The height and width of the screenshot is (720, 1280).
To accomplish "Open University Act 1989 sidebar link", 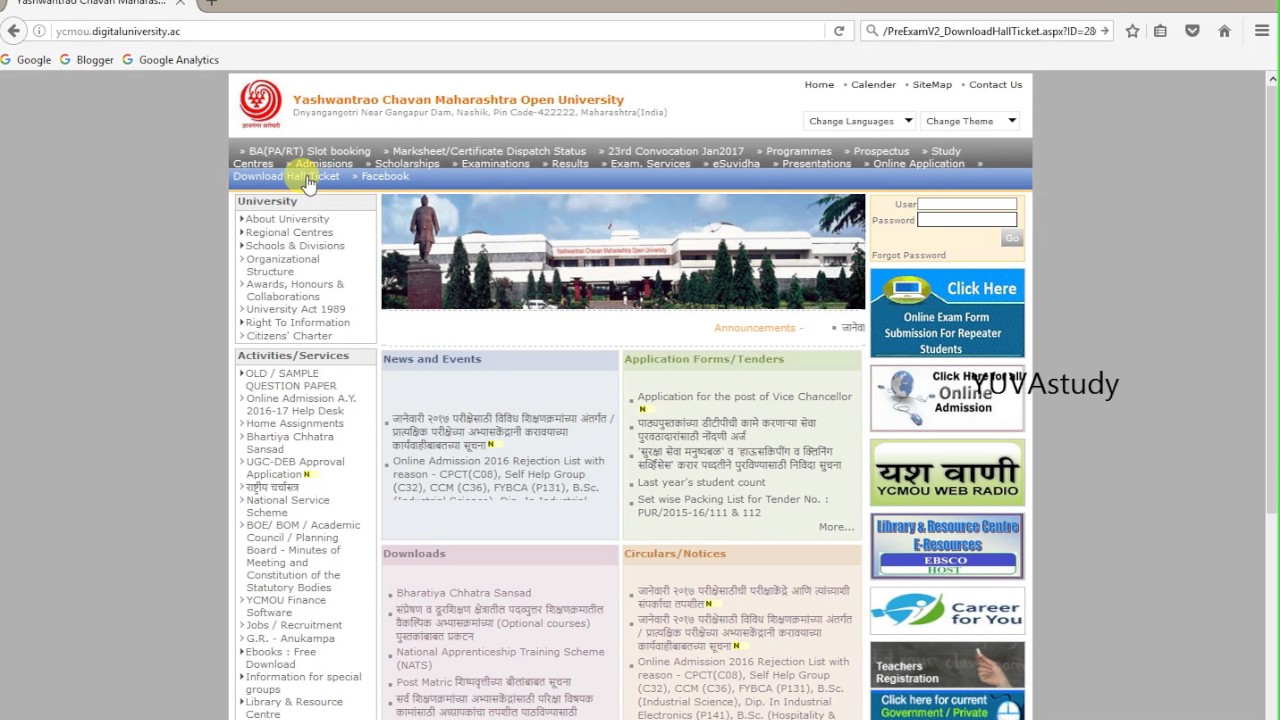I will [296, 309].
